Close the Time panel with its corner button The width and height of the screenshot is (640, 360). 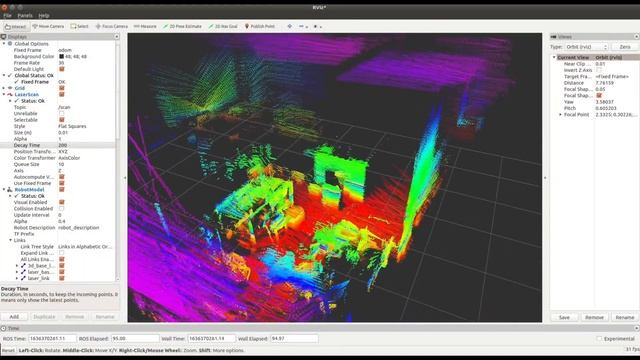[637, 328]
